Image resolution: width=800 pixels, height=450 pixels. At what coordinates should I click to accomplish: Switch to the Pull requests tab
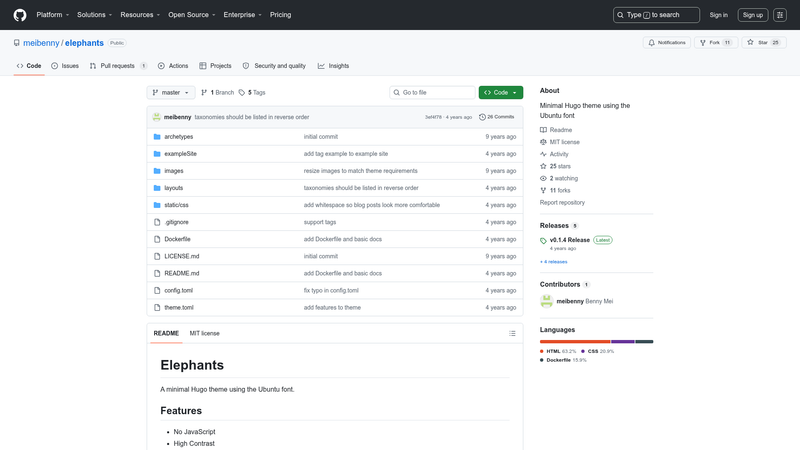[x=118, y=66]
